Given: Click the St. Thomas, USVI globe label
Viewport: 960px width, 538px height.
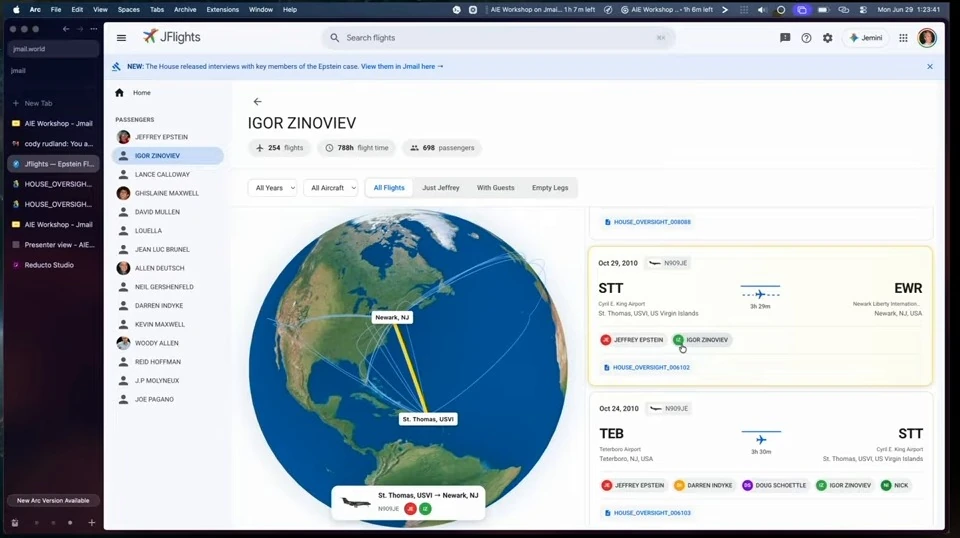Looking at the screenshot, I should tap(428, 419).
